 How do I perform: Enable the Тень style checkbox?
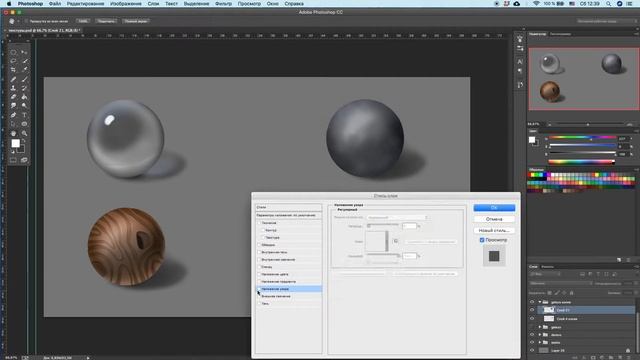point(259,304)
